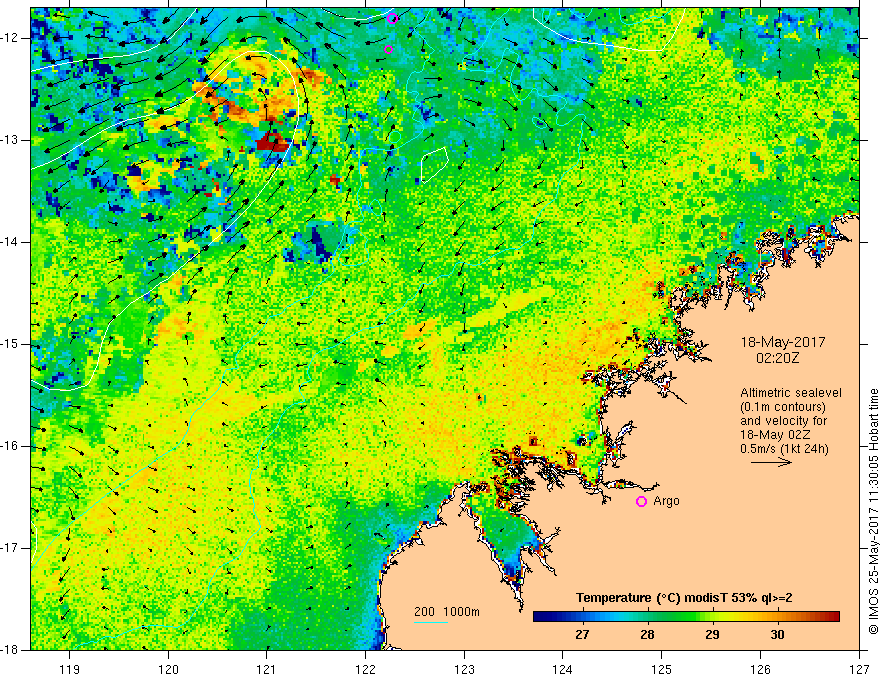Click the "125" longitude axis label
This screenshot has height=680, width=880.
(x=662, y=669)
